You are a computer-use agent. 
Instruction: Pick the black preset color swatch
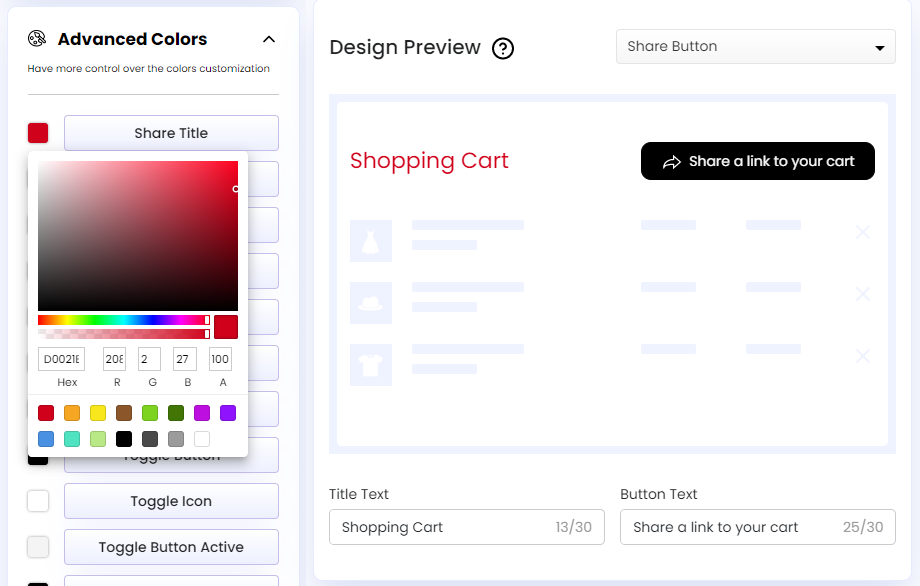point(124,439)
